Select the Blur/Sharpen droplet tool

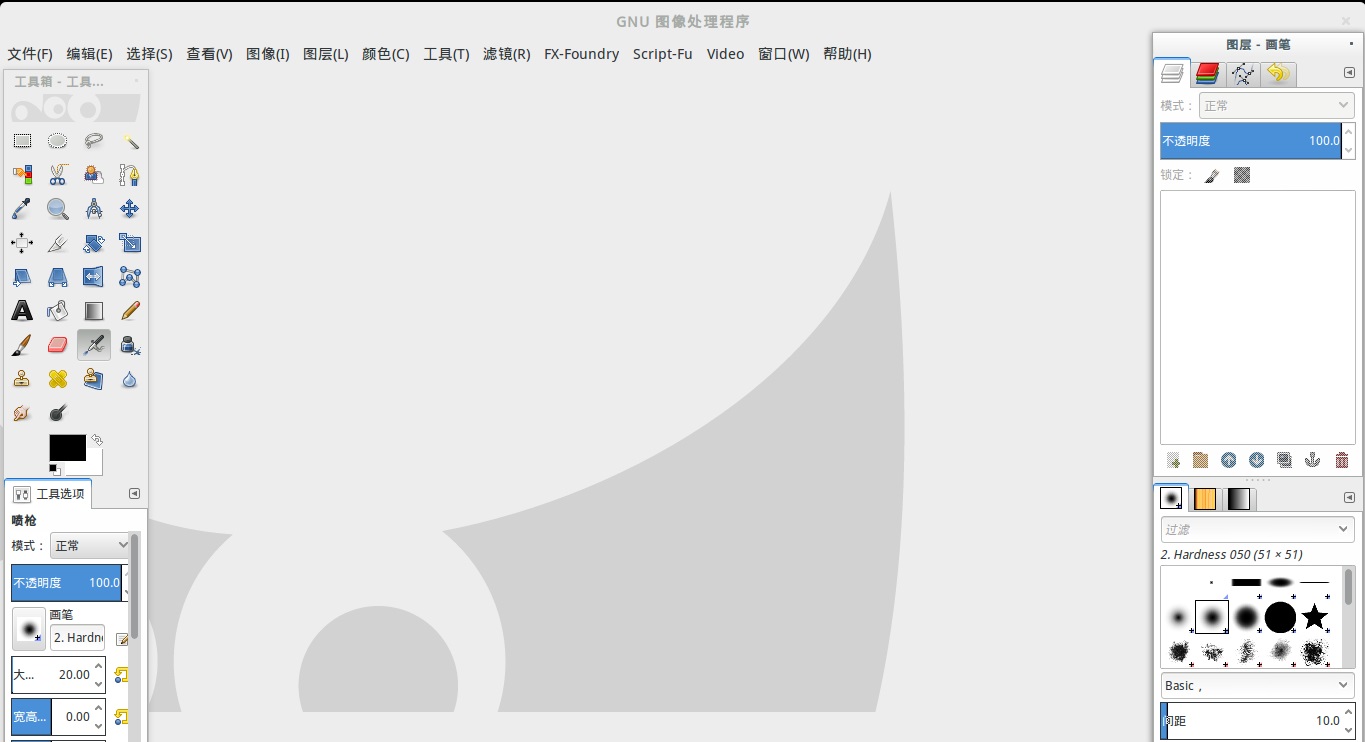click(130, 379)
